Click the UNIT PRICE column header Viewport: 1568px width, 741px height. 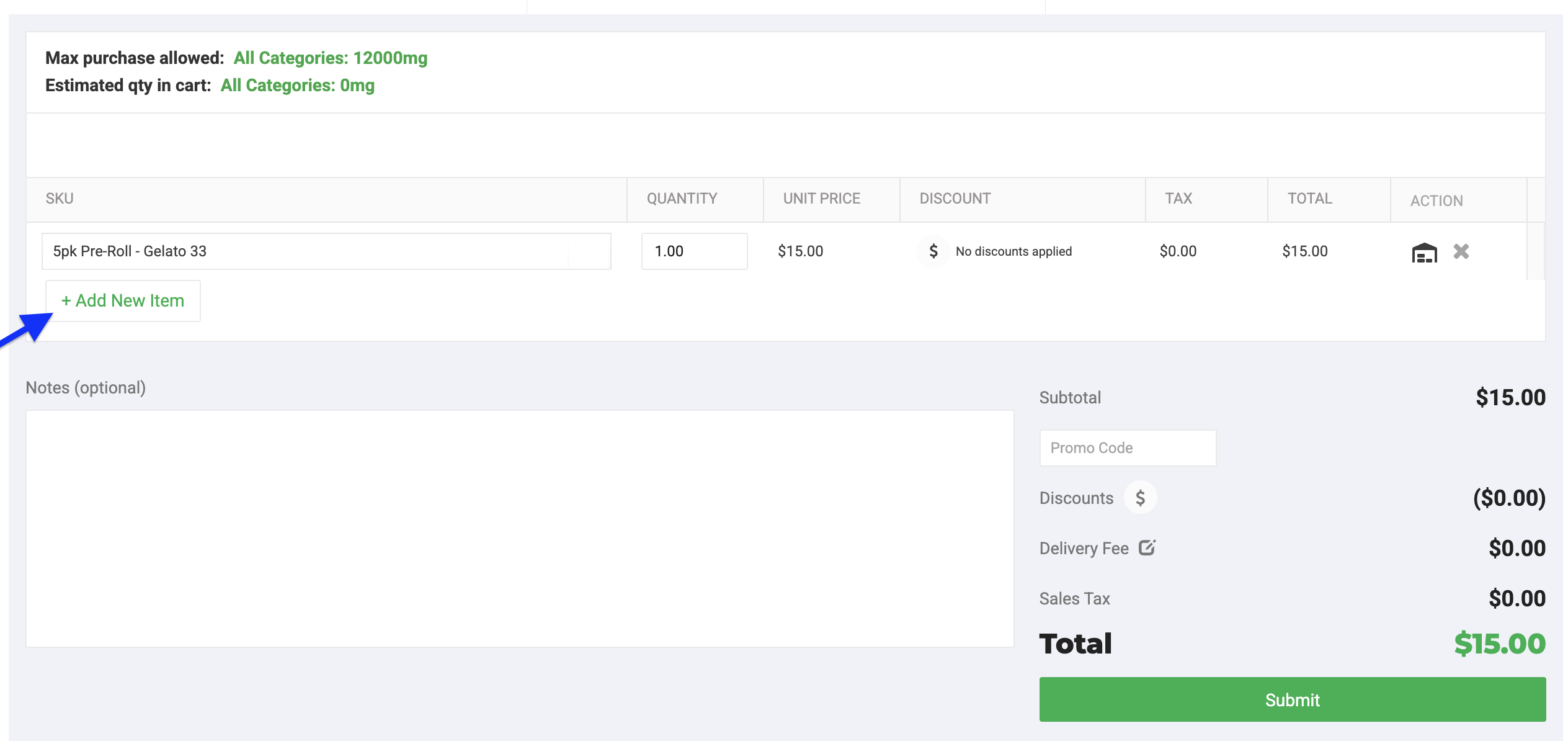click(821, 199)
